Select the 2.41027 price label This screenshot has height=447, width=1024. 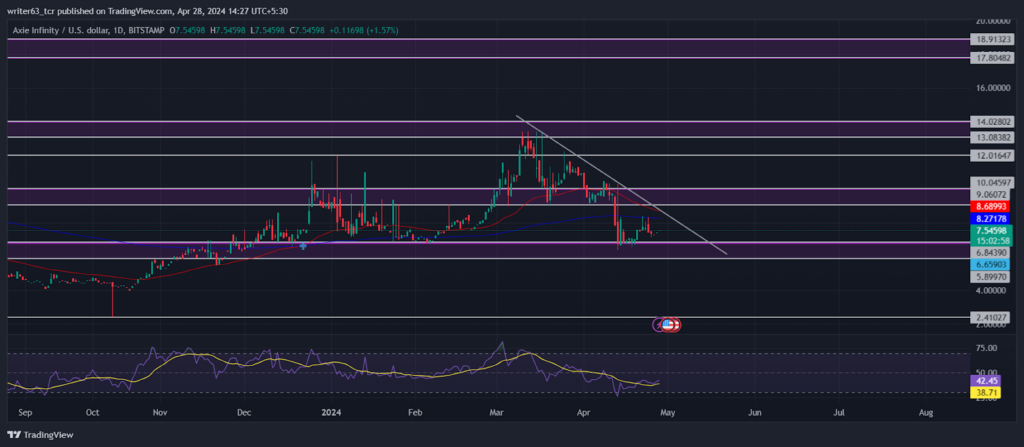pyautogui.click(x=990, y=318)
